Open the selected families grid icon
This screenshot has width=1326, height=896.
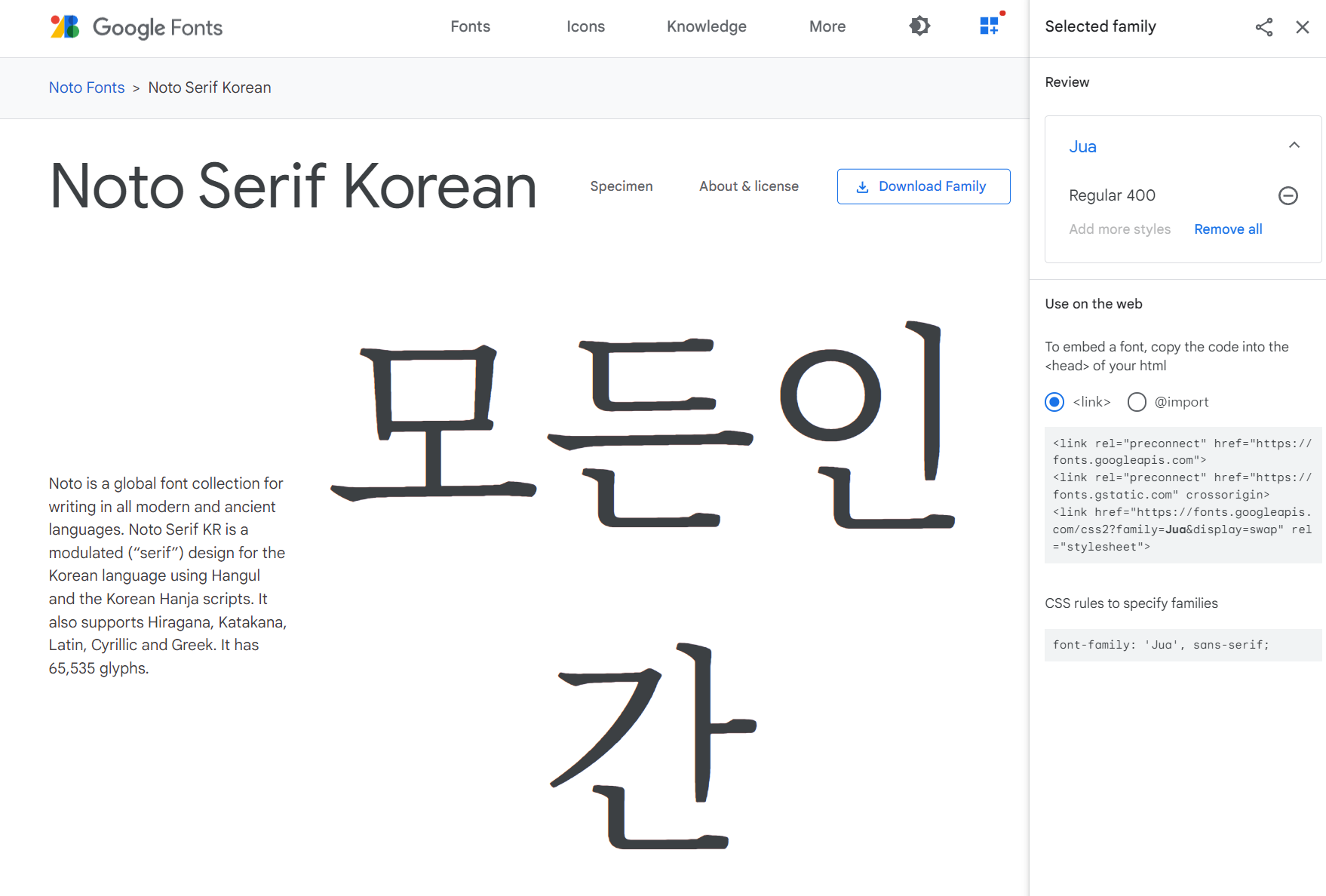click(x=990, y=26)
